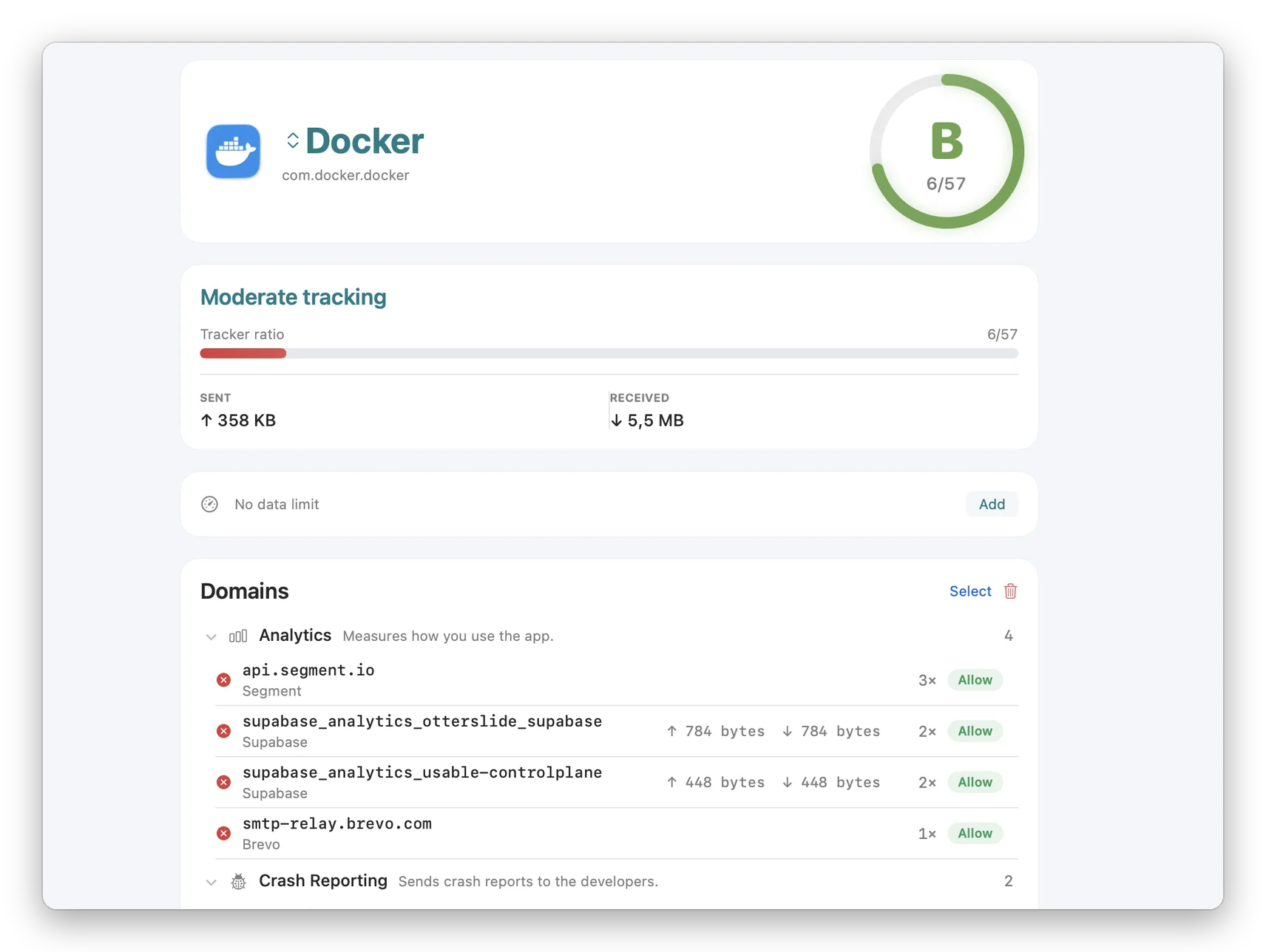Select the api.segment.io domain name
Screen dimensions: 1266x952
pyautogui.click(x=308, y=670)
